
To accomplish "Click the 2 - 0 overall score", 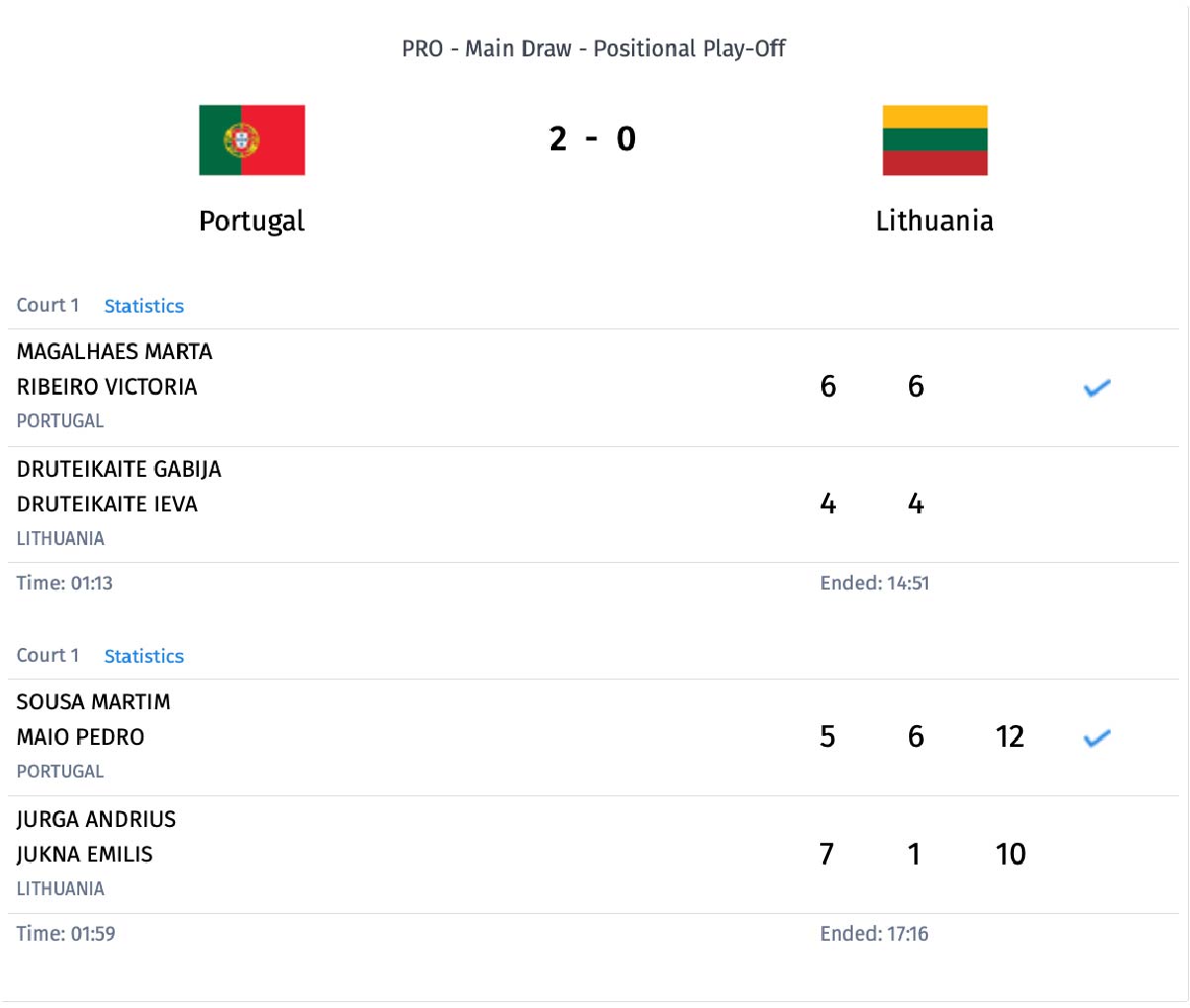I will tap(593, 138).
